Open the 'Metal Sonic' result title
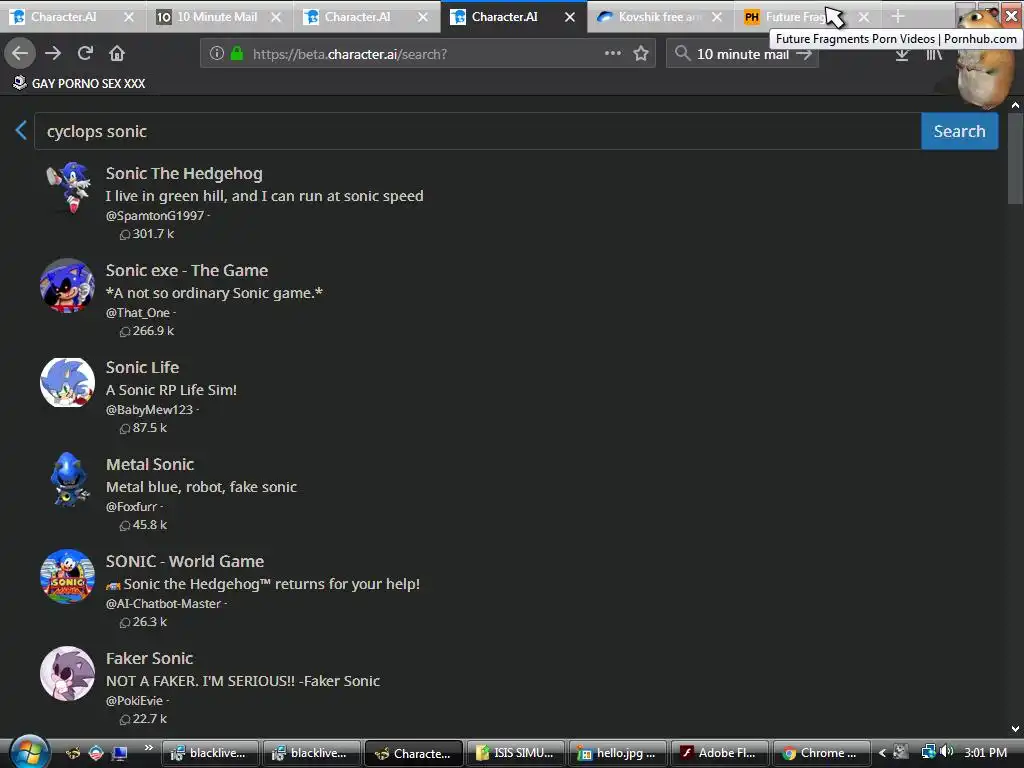The height and width of the screenshot is (768, 1024). (150, 464)
